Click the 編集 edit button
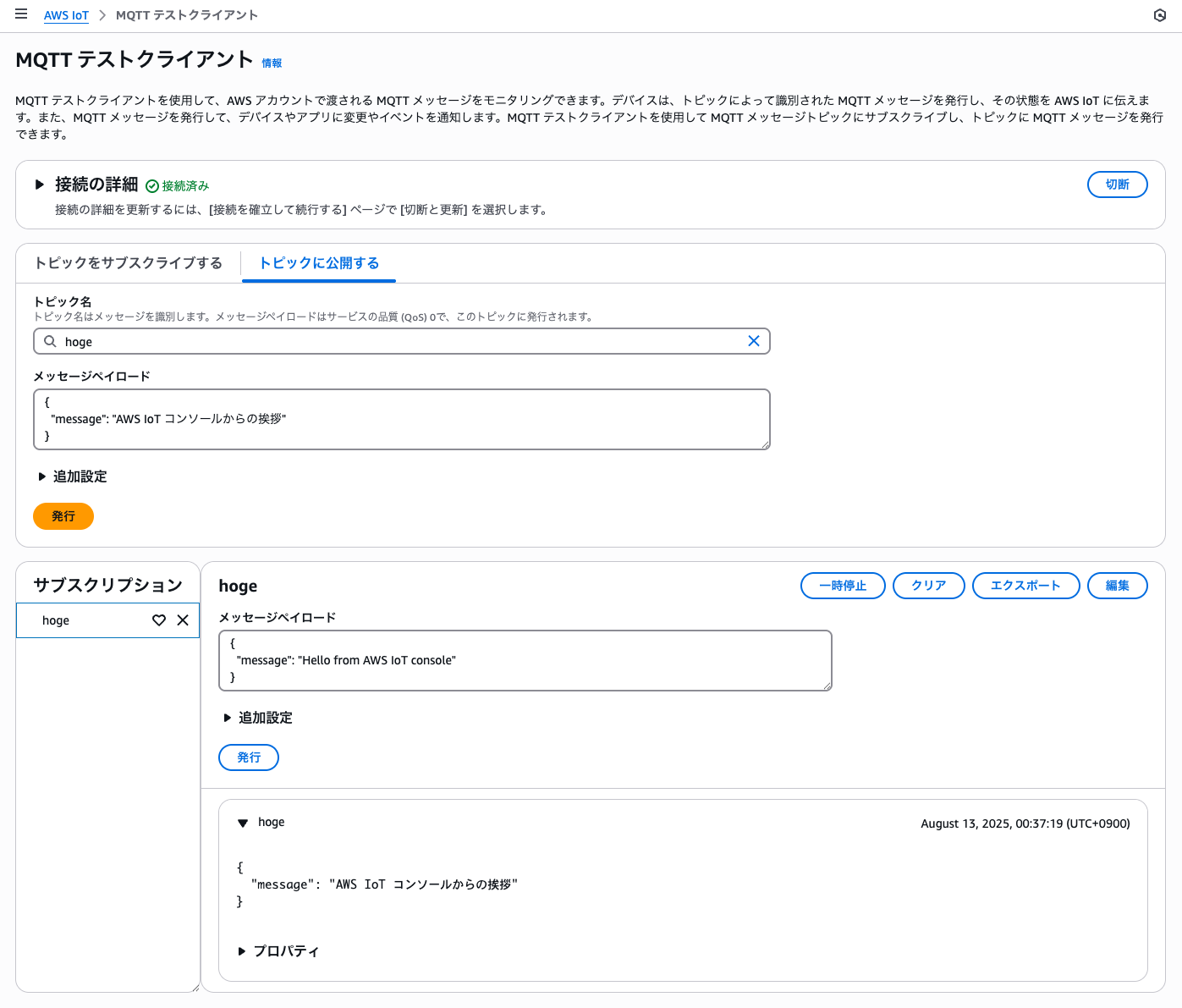Image resolution: width=1182 pixels, height=1008 pixels. coord(1118,586)
